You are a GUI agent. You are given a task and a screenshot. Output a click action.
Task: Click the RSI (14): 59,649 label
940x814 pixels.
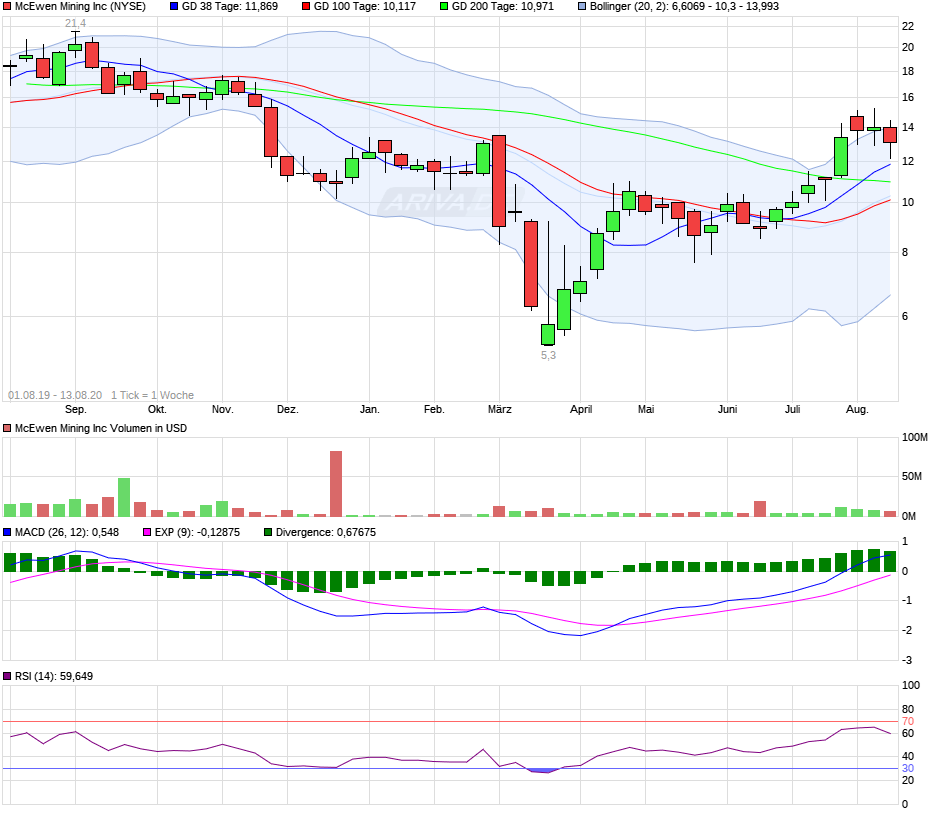[x=54, y=676]
